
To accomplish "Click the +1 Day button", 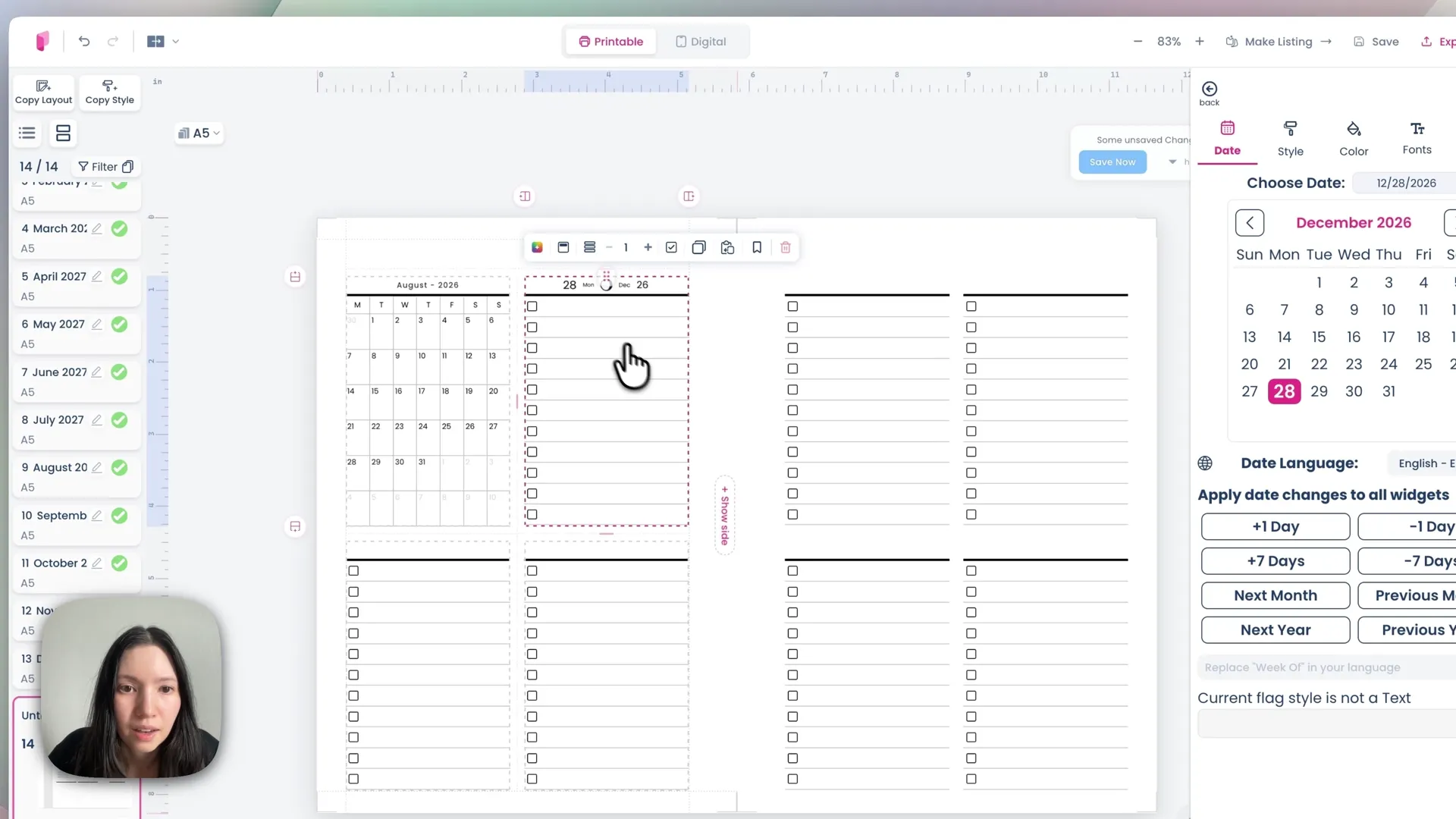I will (1276, 527).
